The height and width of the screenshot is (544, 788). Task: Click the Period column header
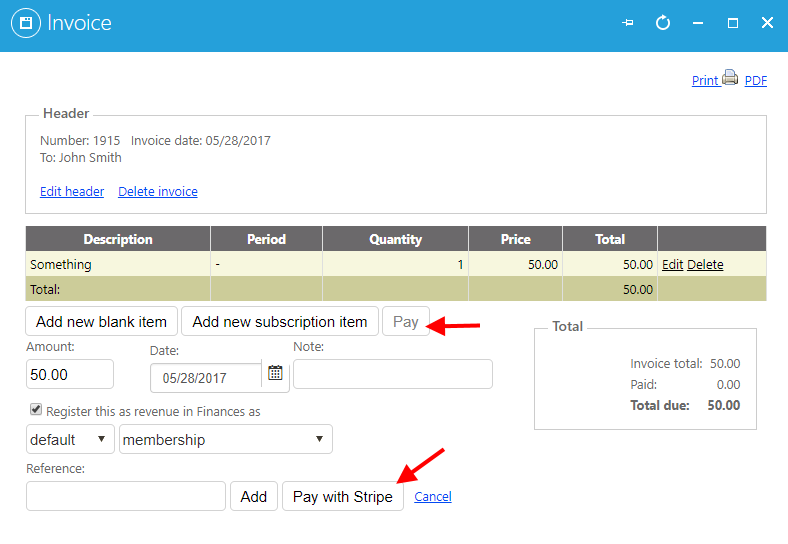pos(266,239)
